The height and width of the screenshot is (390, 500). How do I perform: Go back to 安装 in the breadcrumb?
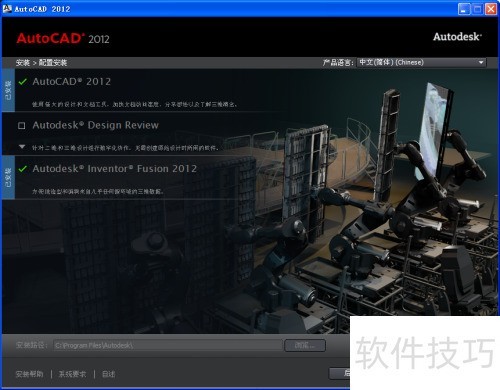pyautogui.click(x=23, y=63)
